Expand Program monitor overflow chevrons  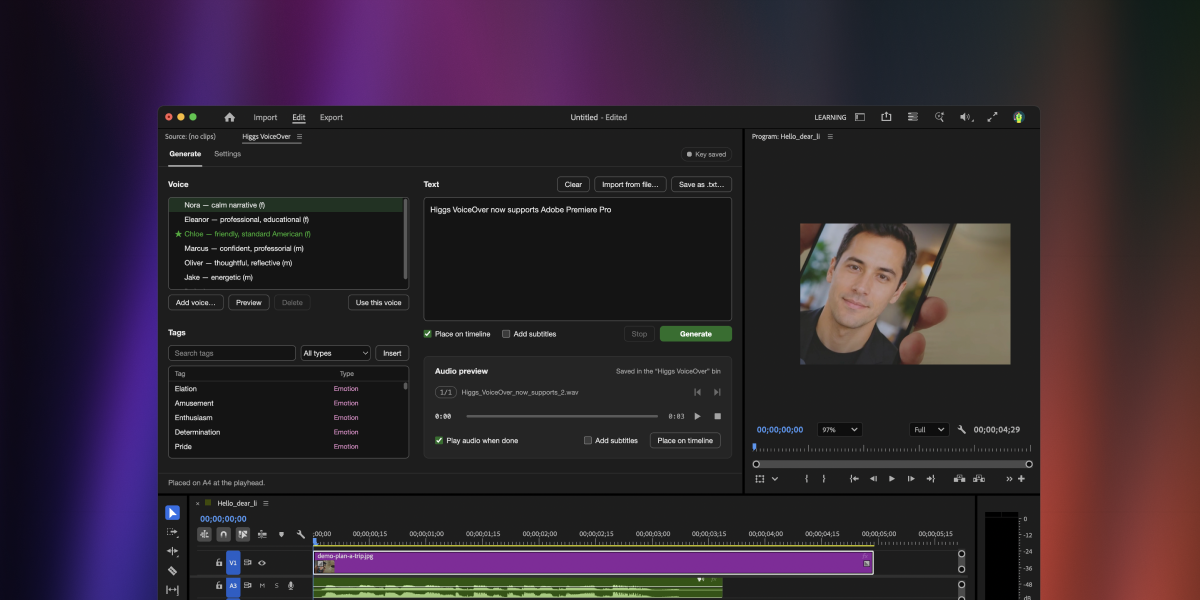pos(1007,479)
